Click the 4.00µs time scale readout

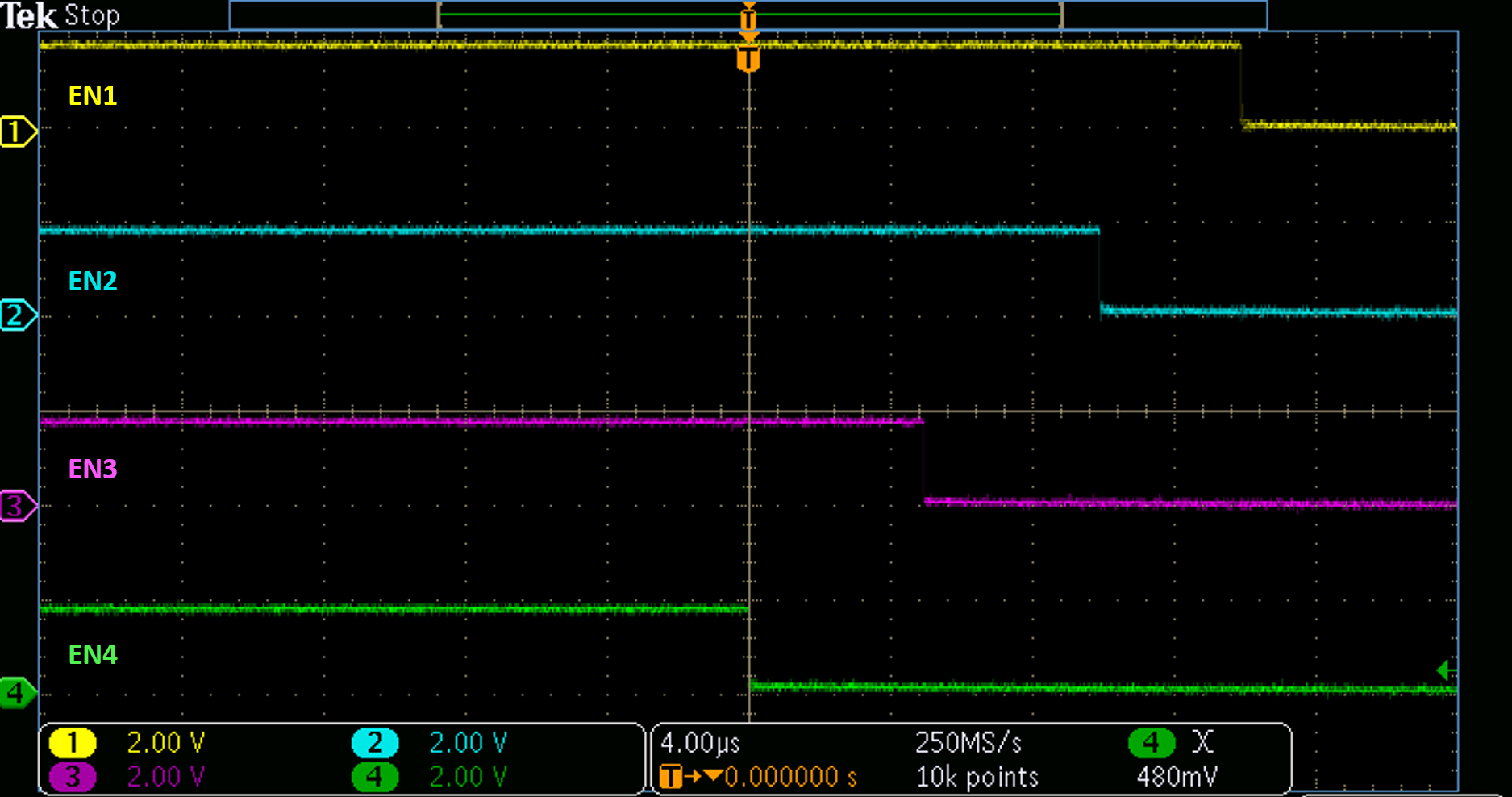pyautogui.click(x=700, y=742)
